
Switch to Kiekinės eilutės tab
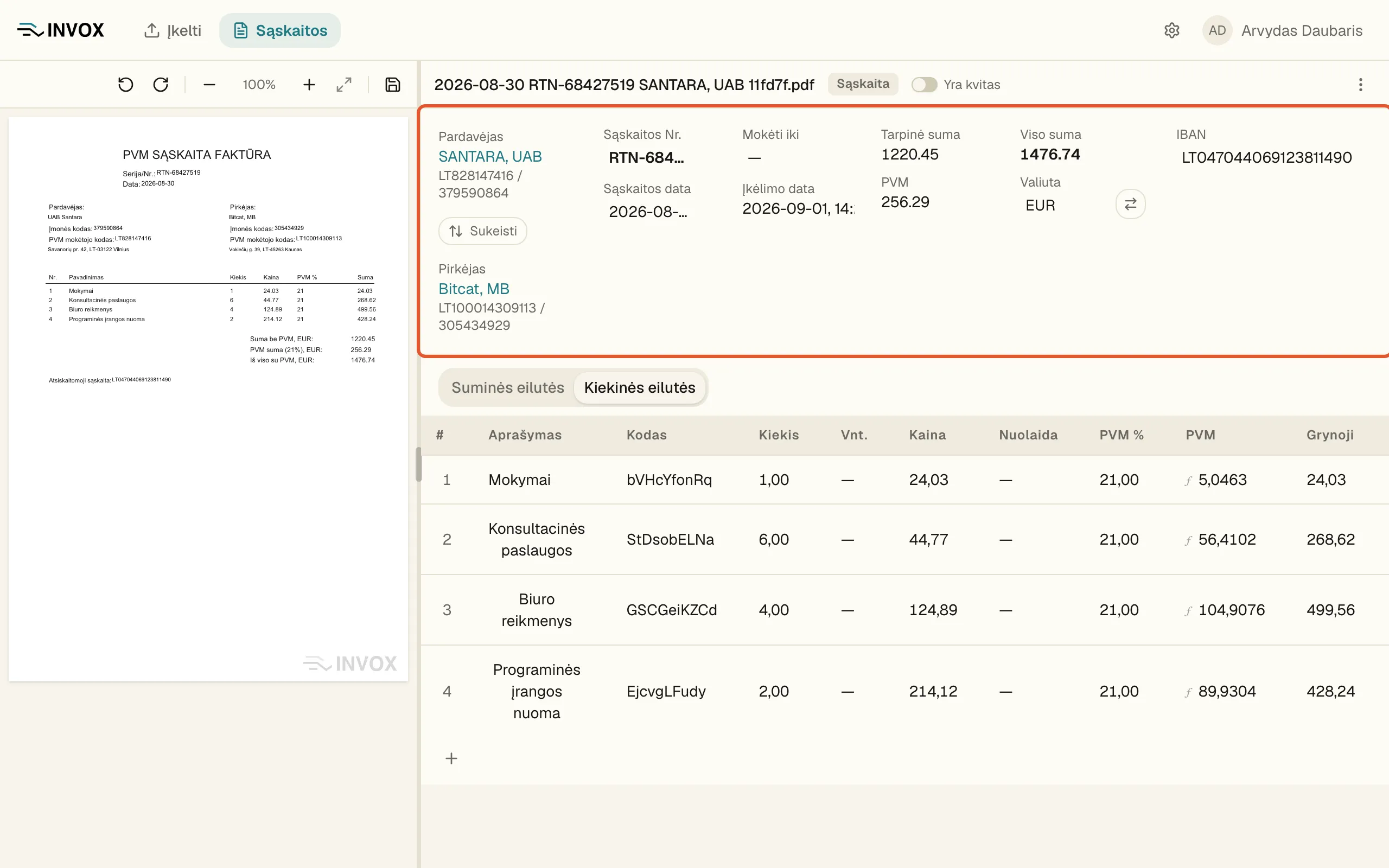(639, 387)
